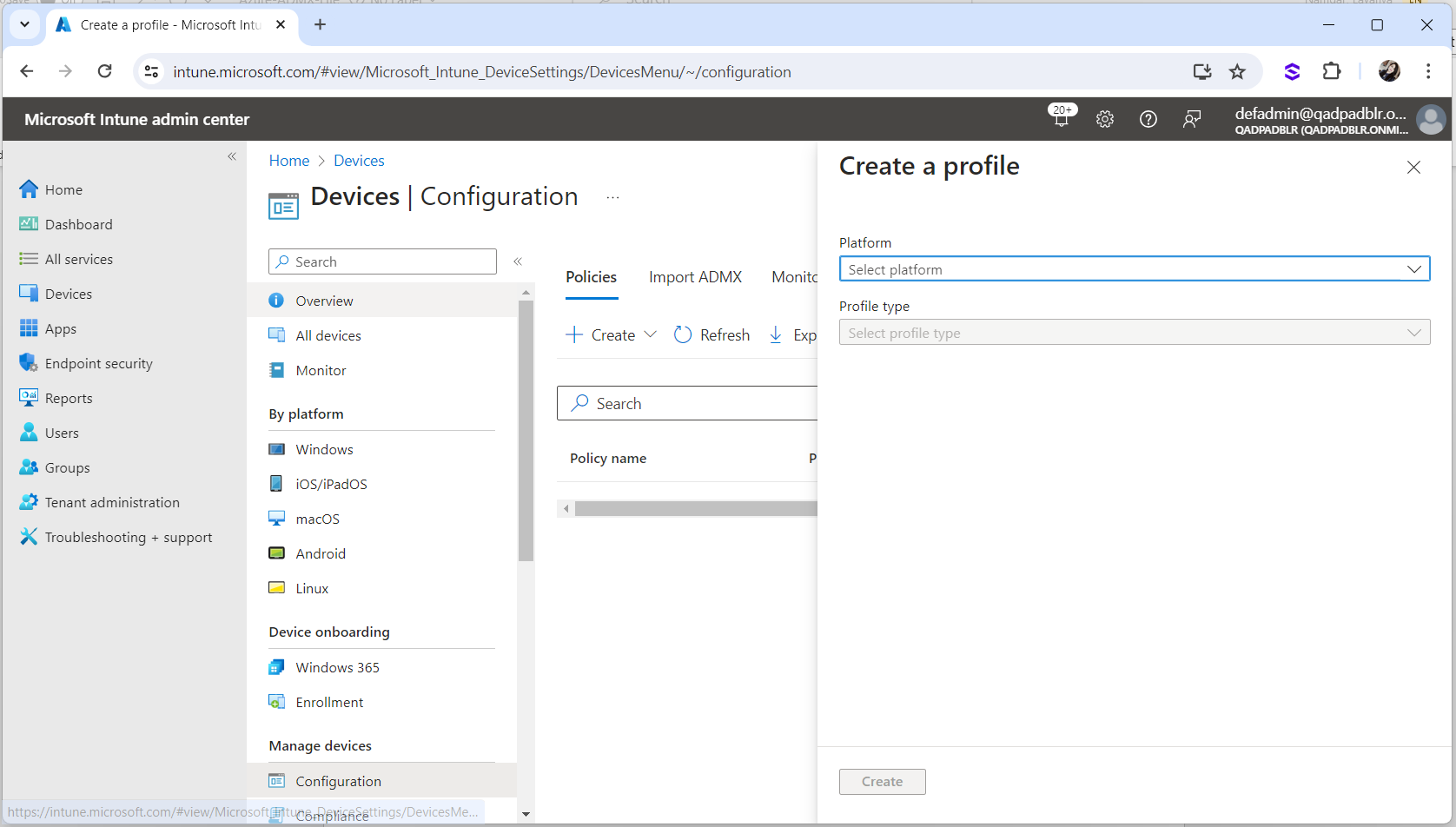This screenshot has height=827, width=1456.
Task: Collapse the Devices menu pane
Action: point(518,261)
